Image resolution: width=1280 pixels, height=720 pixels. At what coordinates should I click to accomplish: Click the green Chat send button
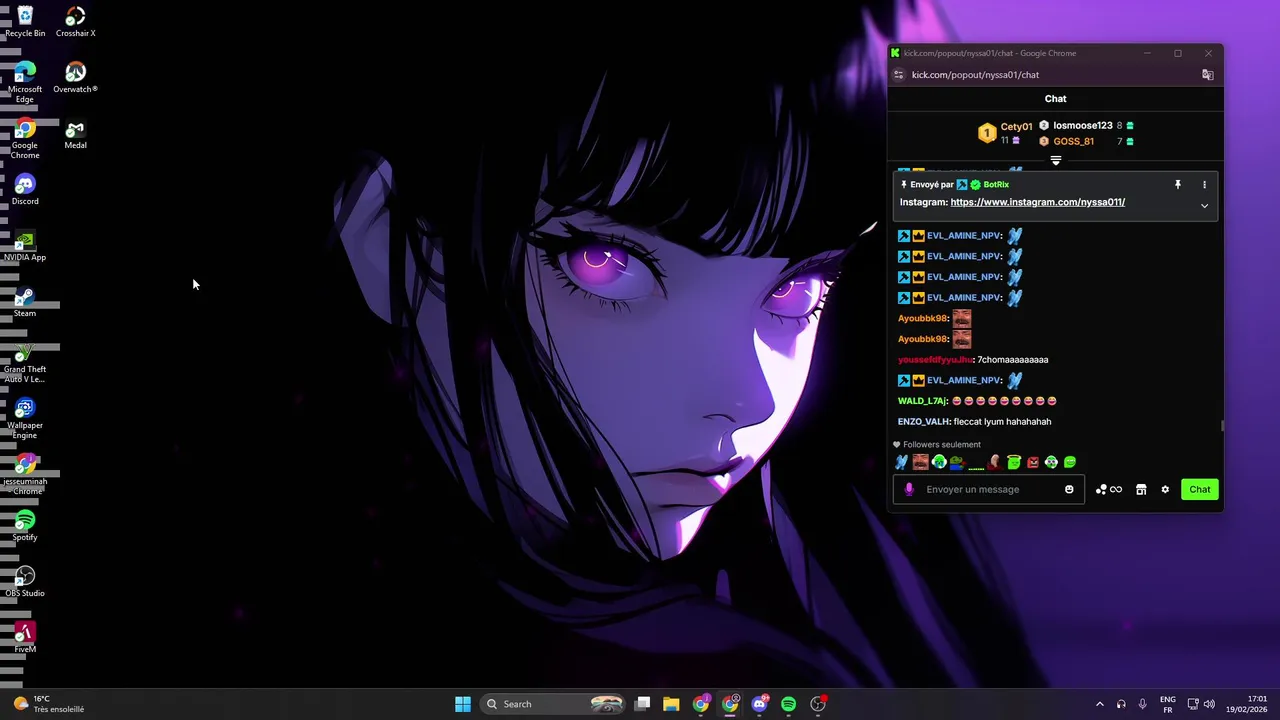(x=1199, y=489)
